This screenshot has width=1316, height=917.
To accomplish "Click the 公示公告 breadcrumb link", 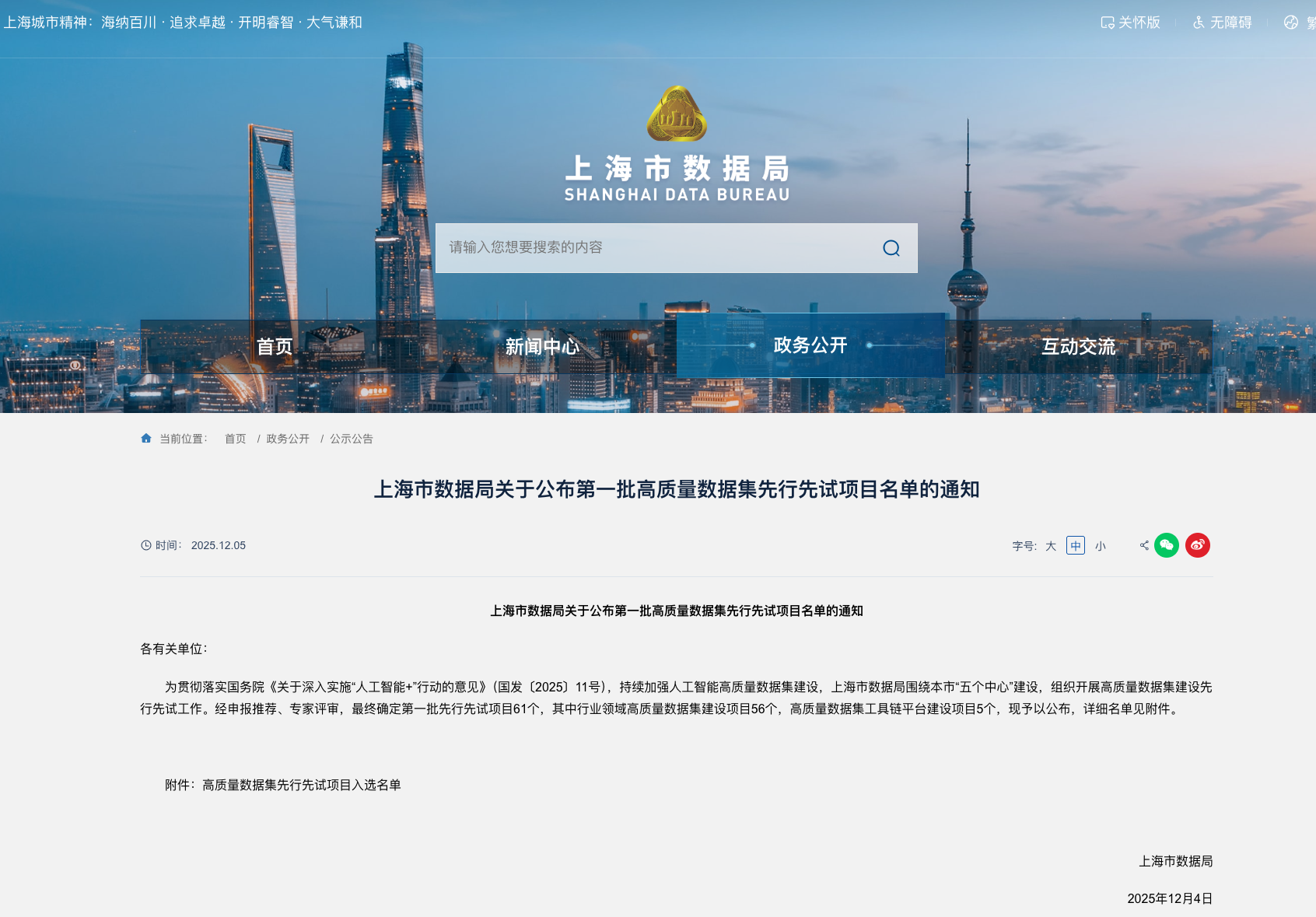I will (350, 439).
